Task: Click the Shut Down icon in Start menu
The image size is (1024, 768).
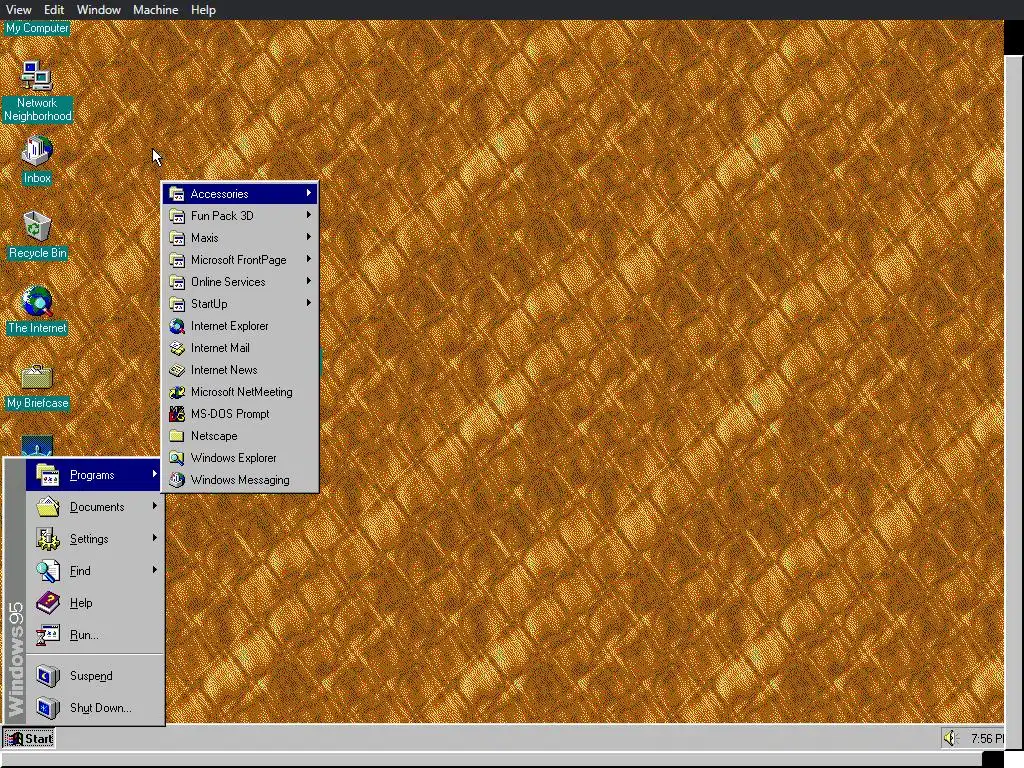Action: click(48, 708)
